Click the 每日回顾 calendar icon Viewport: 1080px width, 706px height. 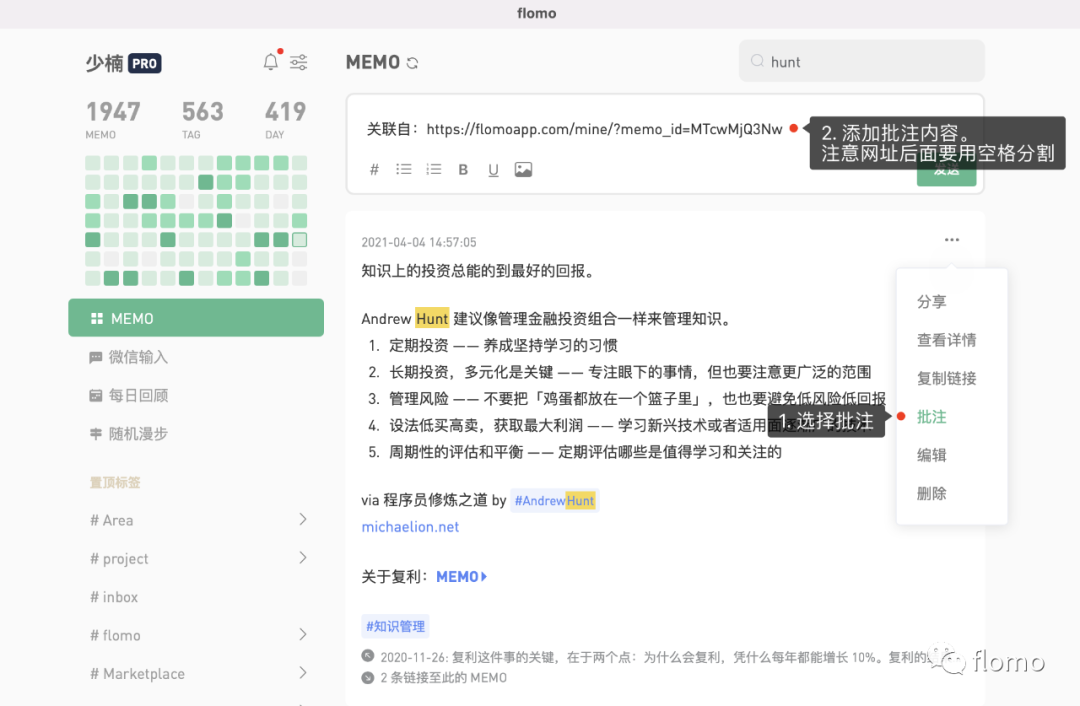(96, 395)
